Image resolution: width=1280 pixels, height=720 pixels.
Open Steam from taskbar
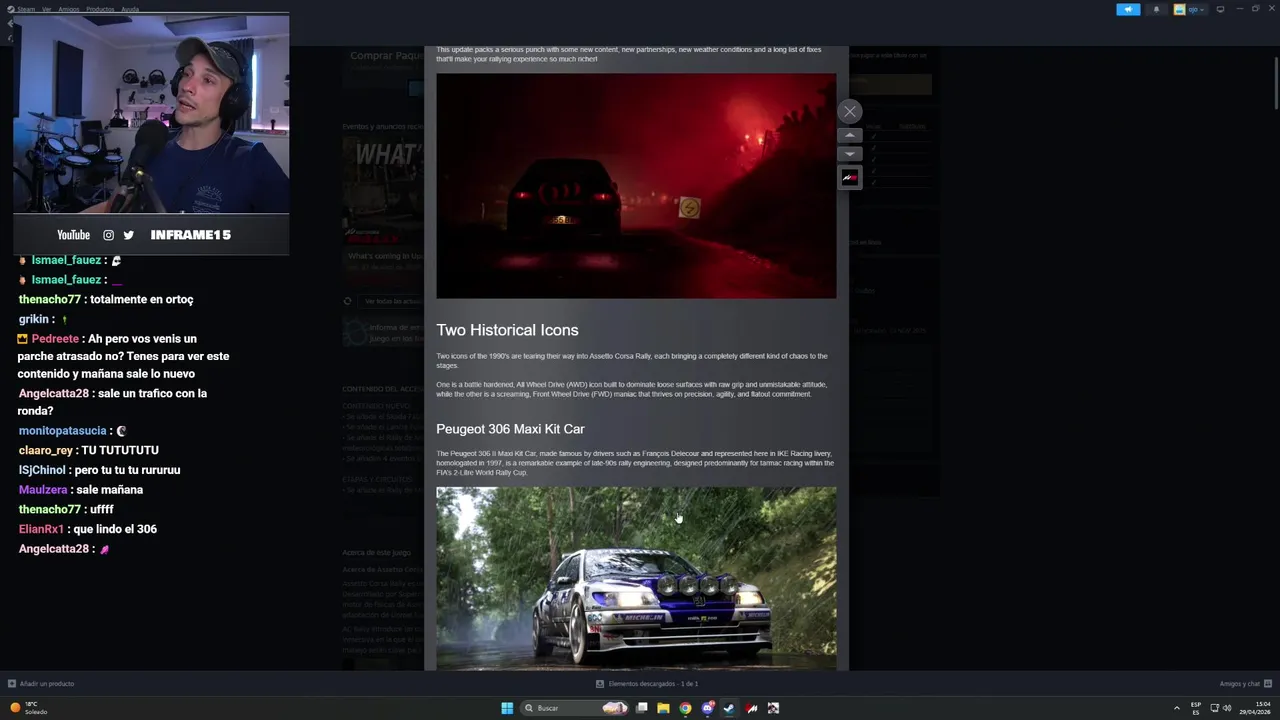pyautogui.click(x=729, y=708)
